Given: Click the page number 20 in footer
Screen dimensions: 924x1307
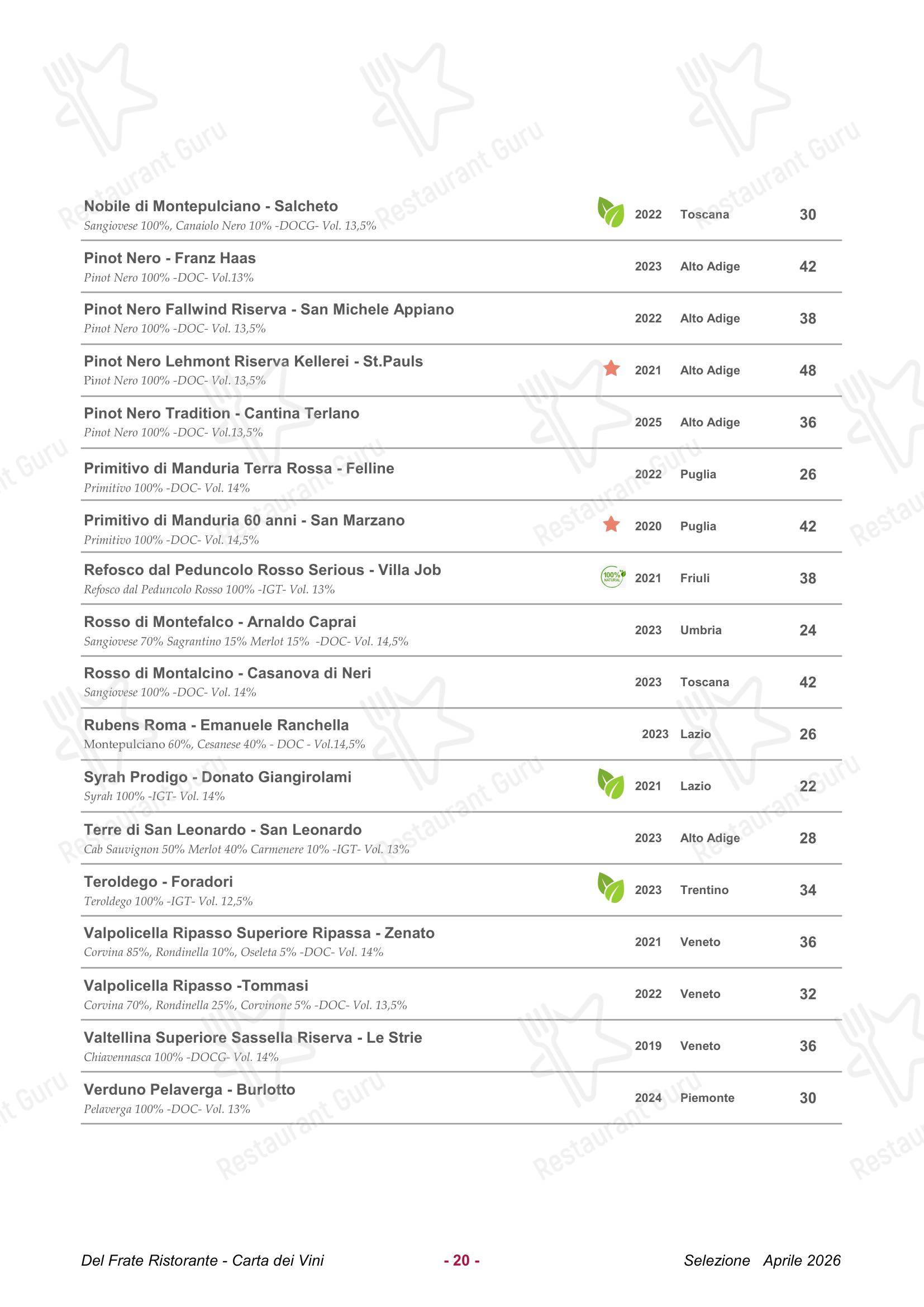Looking at the screenshot, I should [x=461, y=1260].
